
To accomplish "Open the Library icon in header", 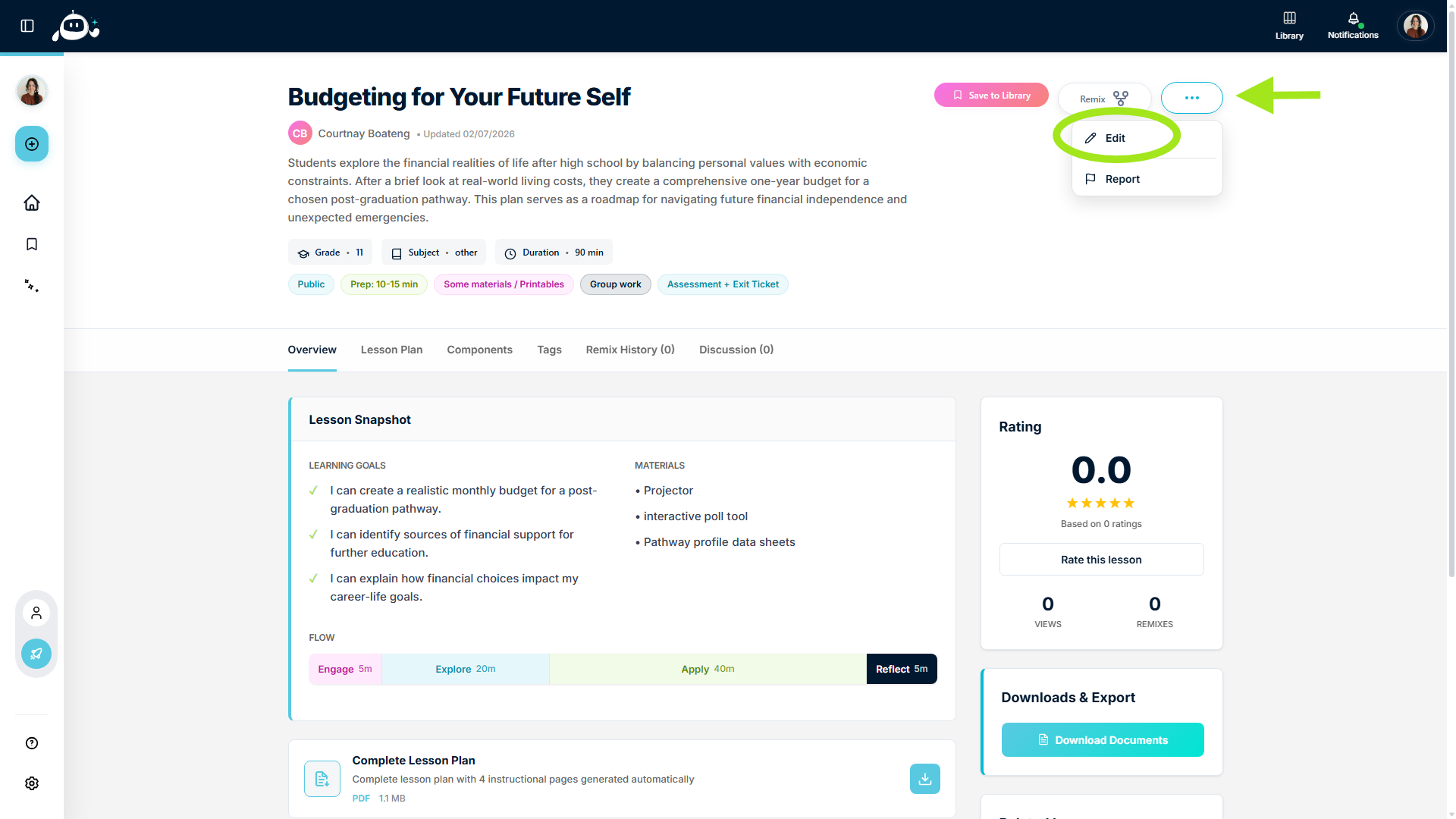I will 1289,25.
